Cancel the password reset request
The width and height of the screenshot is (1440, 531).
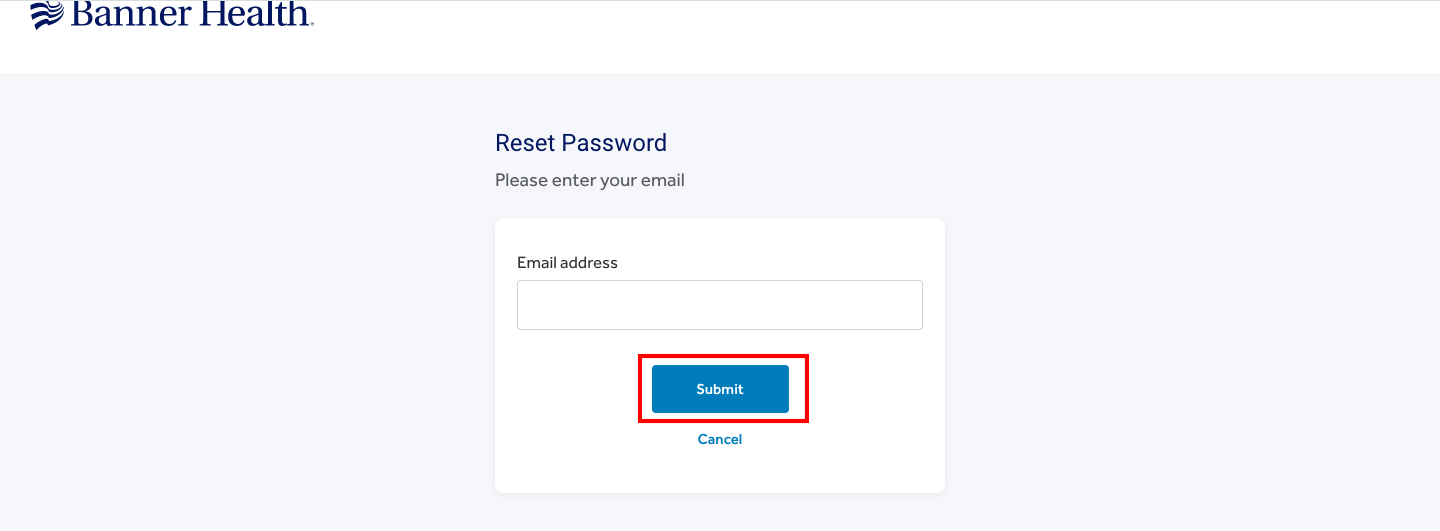pyautogui.click(x=720, y=439)
